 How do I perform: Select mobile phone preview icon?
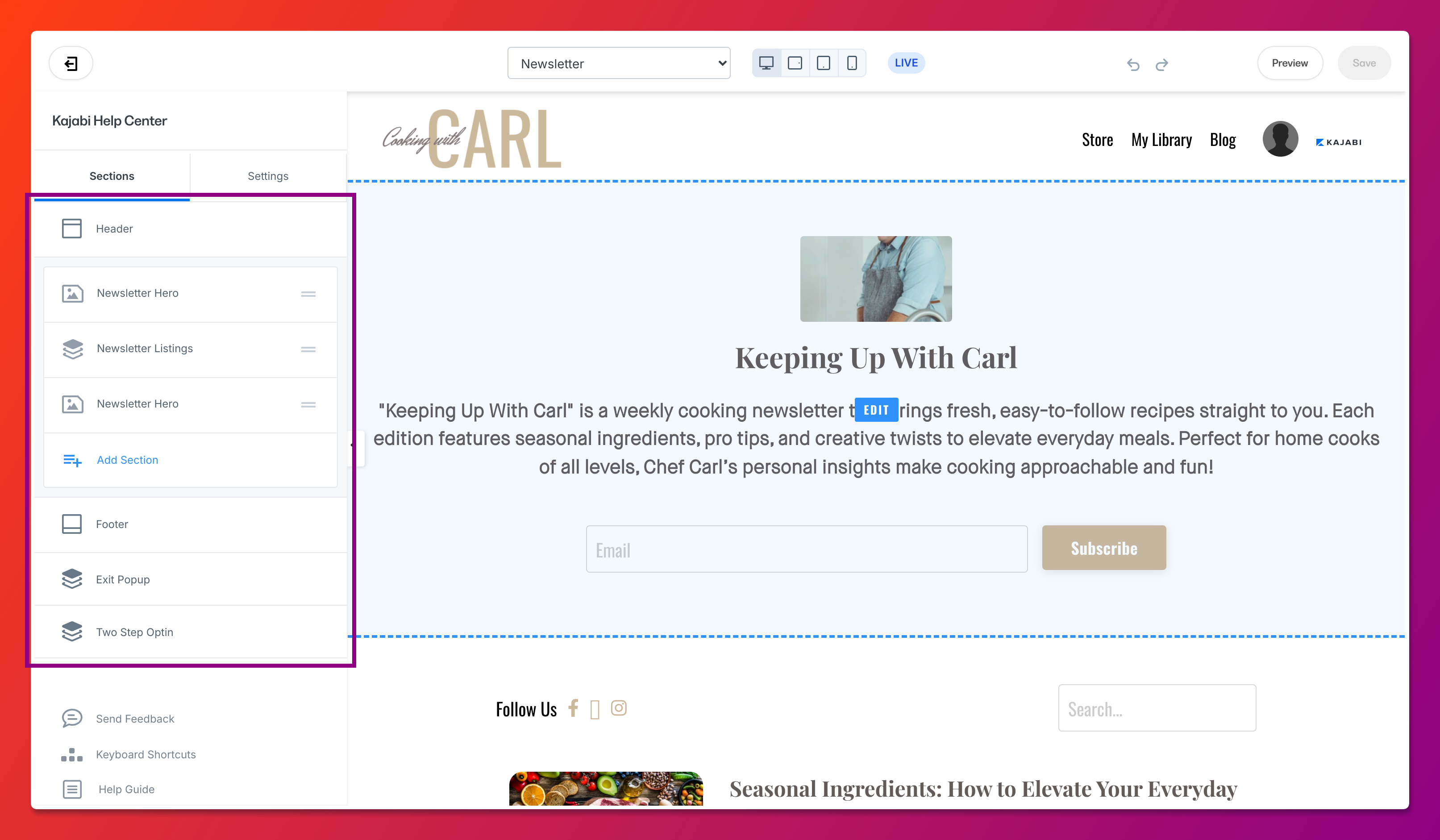[851, 63]
